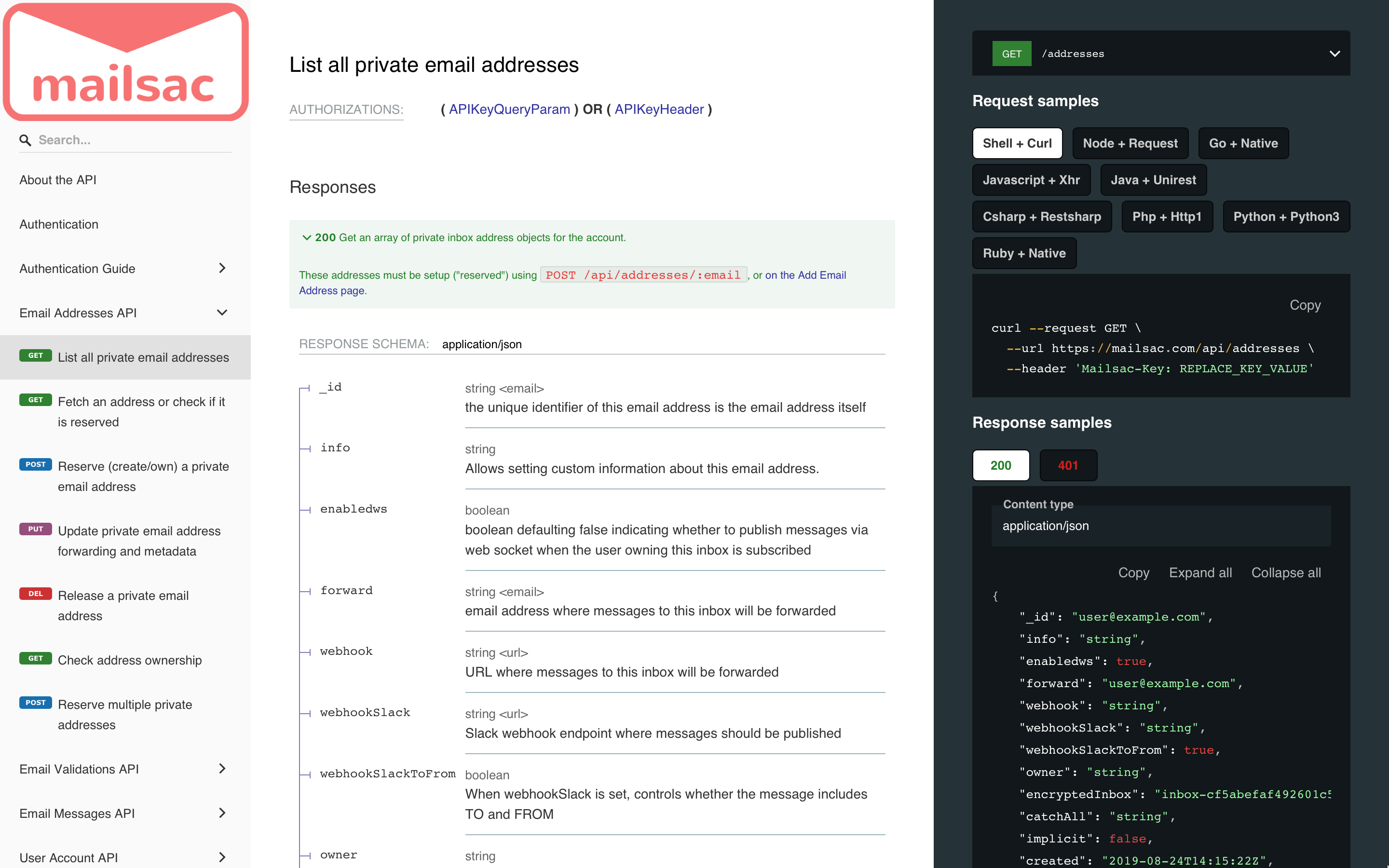
Task: Collapse the GET /addresses panel using its chevron
Action: point(1335,54)
